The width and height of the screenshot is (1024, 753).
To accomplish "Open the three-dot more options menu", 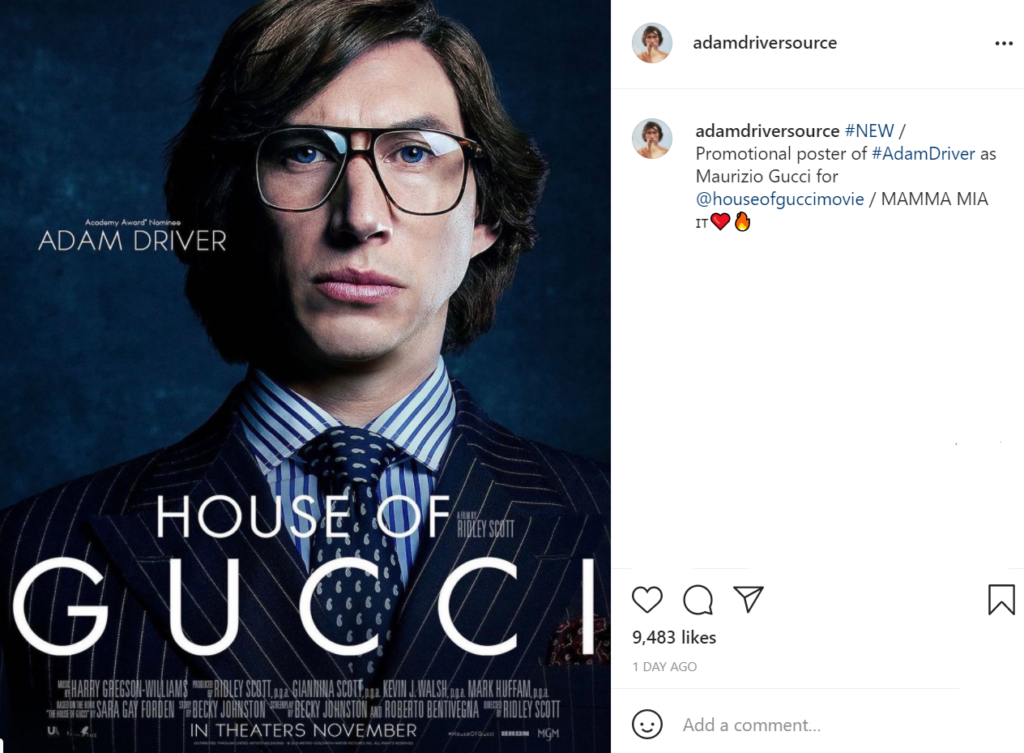I will tap(1004, 43).
